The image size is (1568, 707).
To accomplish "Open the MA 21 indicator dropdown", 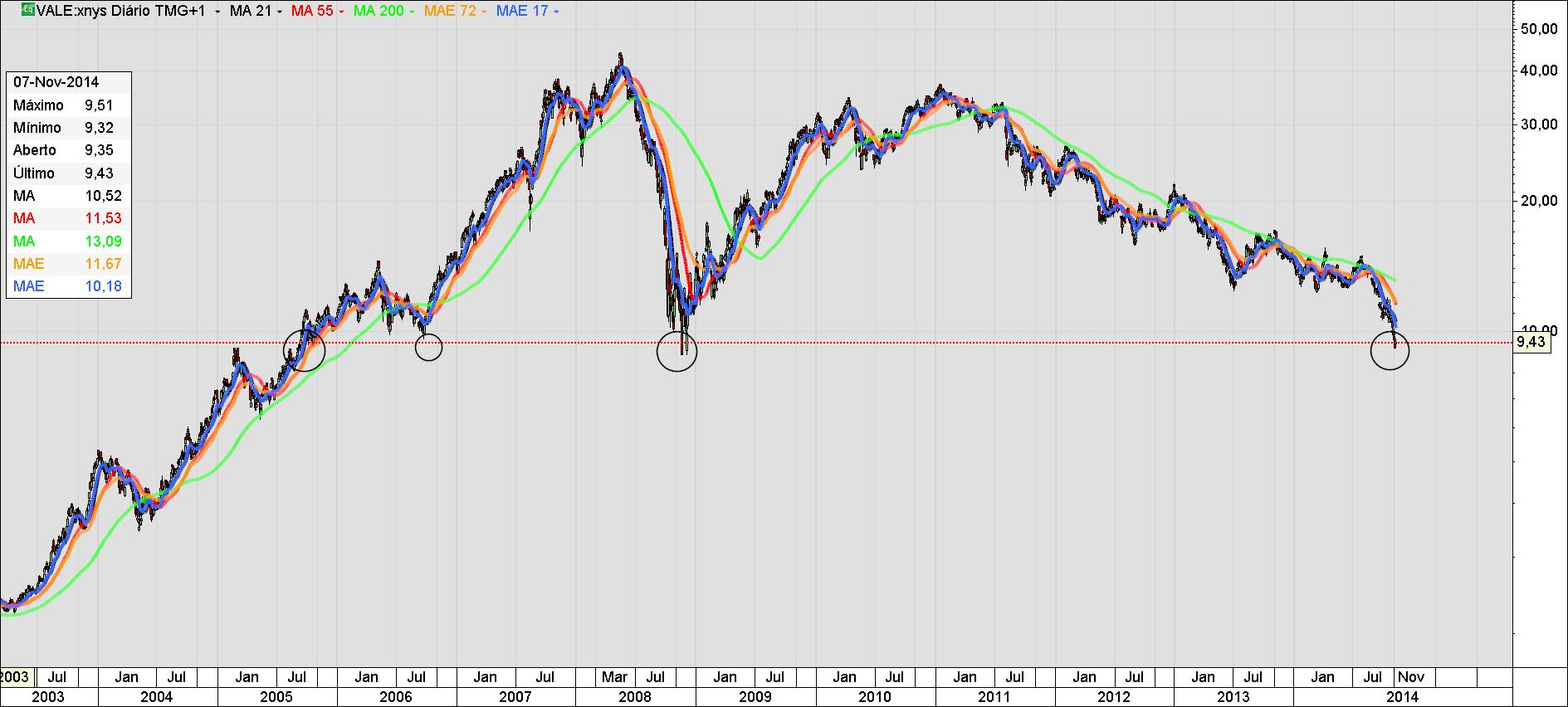I will pyautogui.click(x=279, y=12).
